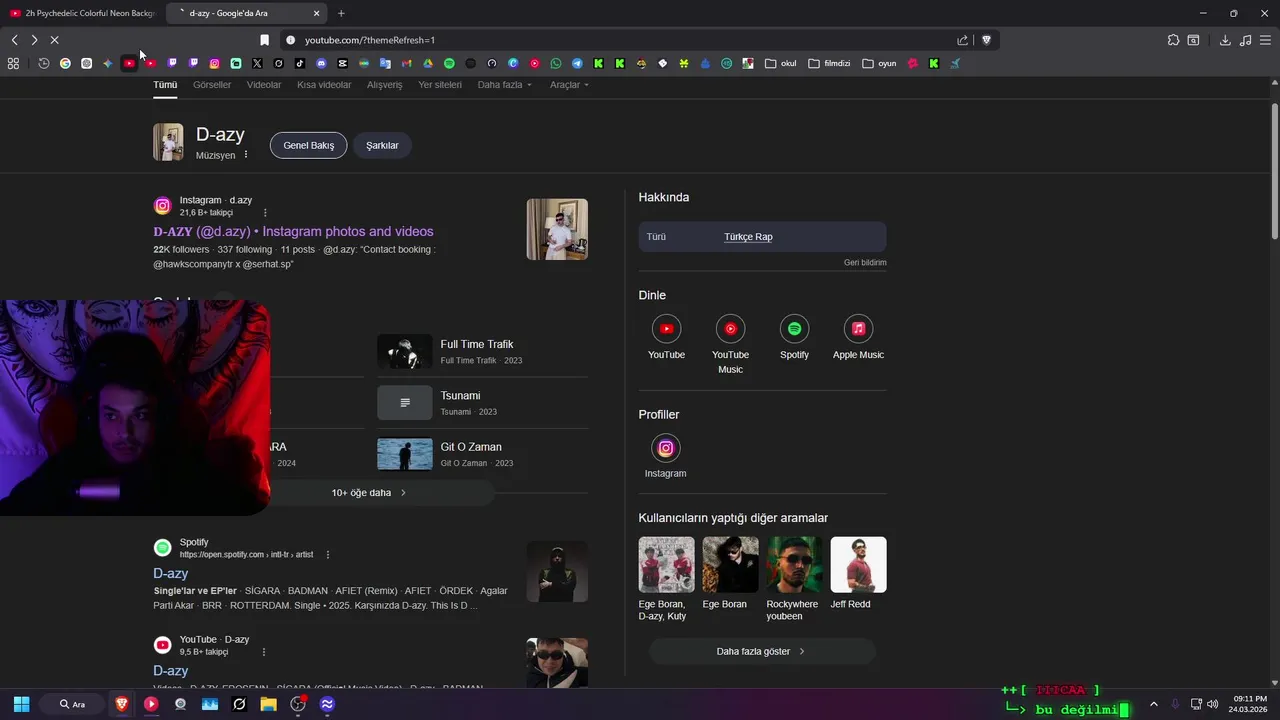Image resolution: width=1280 pixels, height=720 pixels.
Task: Click the YouTube listen icon under Dinle
Action: click(x=666, y=328)
